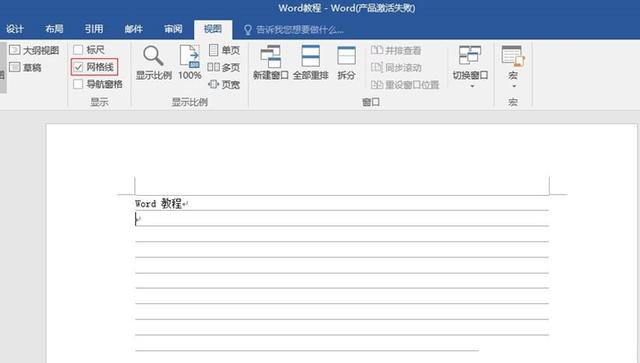The height and width of the screenshot is (363, 640).
Task: Enable the 导航窗格 navigation pane checkbox
Action: pyautogui.click(x=78, y=84)
